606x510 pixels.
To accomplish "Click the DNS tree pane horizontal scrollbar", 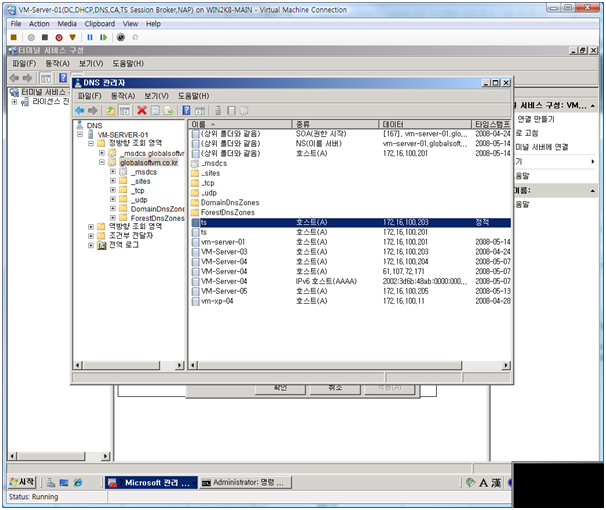I will tap(129, 366).
